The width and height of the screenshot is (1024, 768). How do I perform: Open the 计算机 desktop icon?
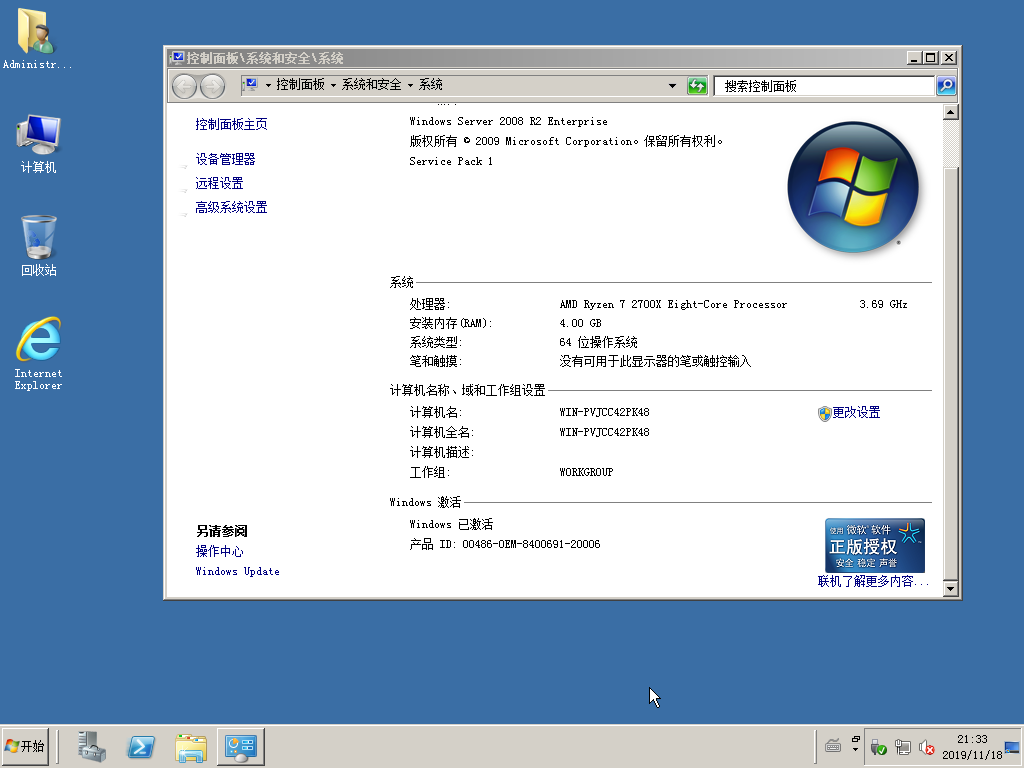pyautogui.click(x=37, y=132)
